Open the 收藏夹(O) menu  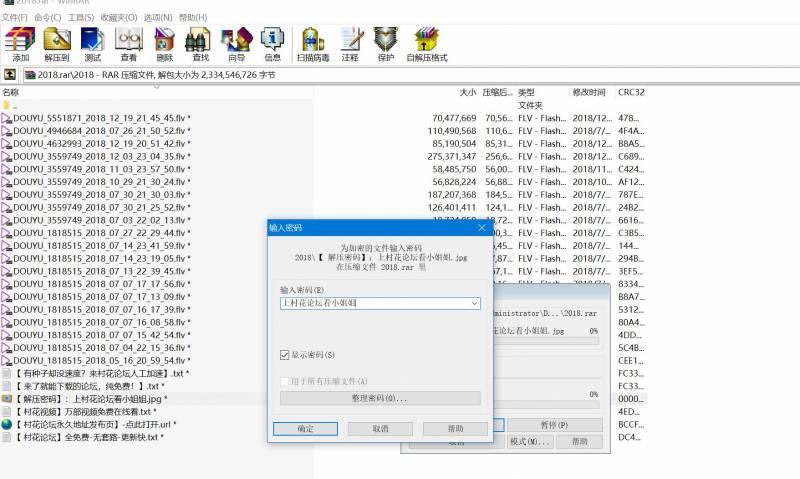119,17
